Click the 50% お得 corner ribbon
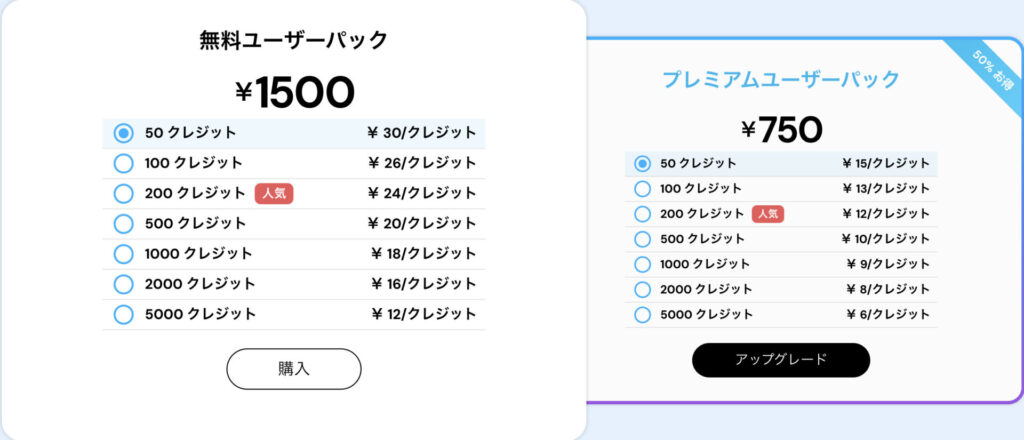The width and height of the screenshot is (1024, 440). 988,71
